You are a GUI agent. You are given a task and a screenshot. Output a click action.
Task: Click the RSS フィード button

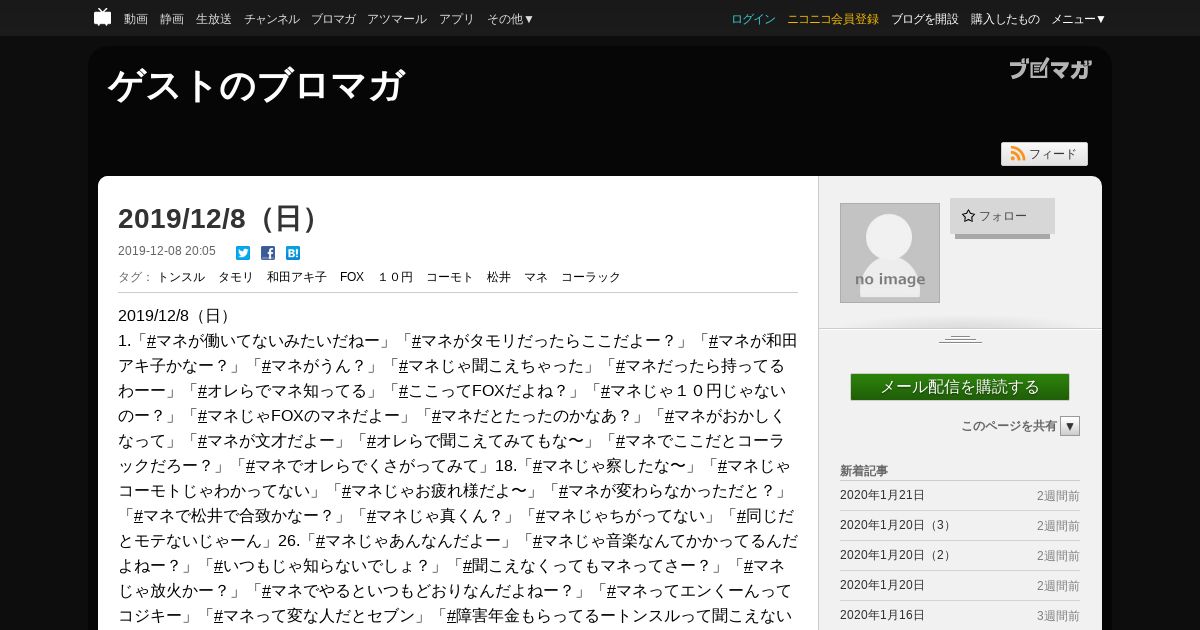1044,154
